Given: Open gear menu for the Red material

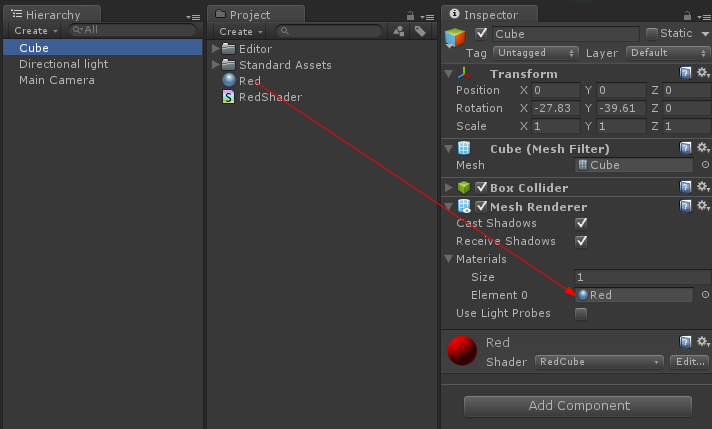Looking at the screenshot, I should (702, 343).
